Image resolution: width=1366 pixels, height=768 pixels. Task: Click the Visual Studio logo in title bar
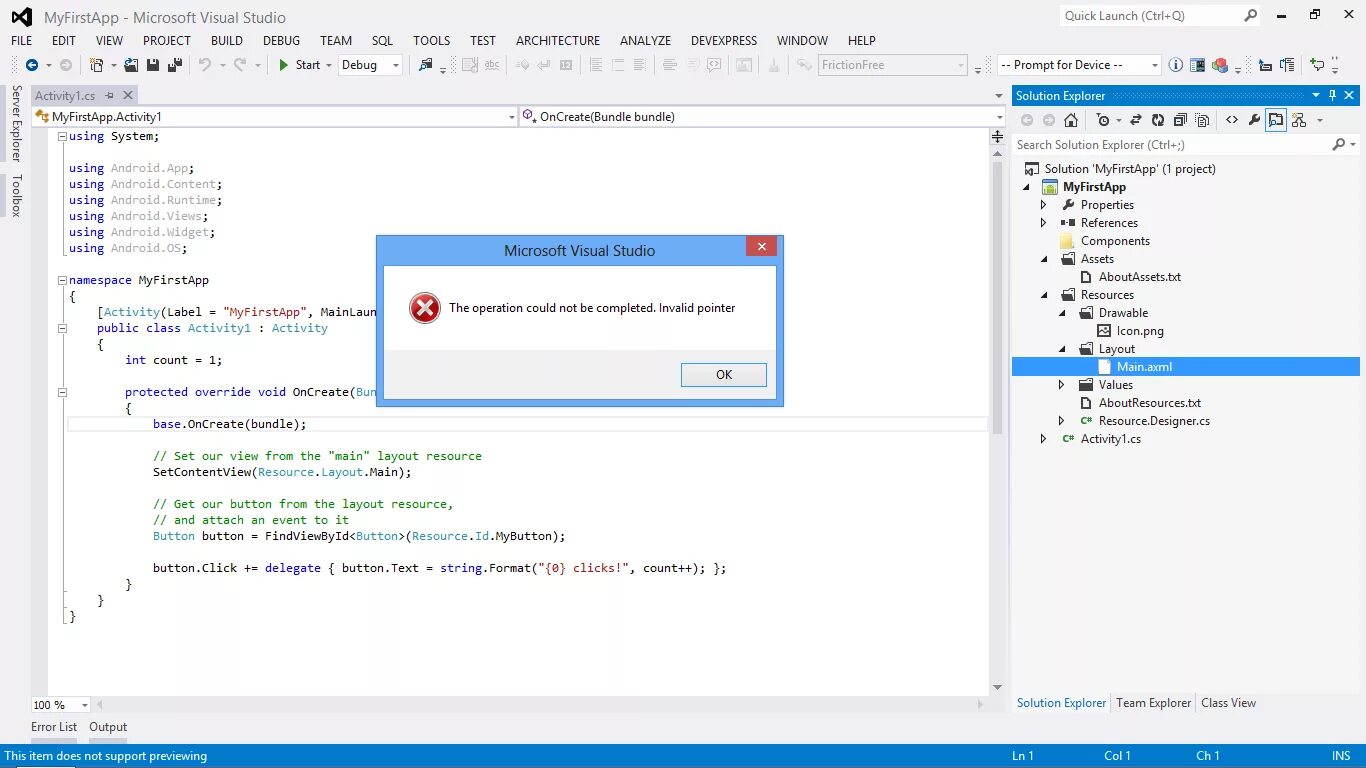click(x=22, y=17)
